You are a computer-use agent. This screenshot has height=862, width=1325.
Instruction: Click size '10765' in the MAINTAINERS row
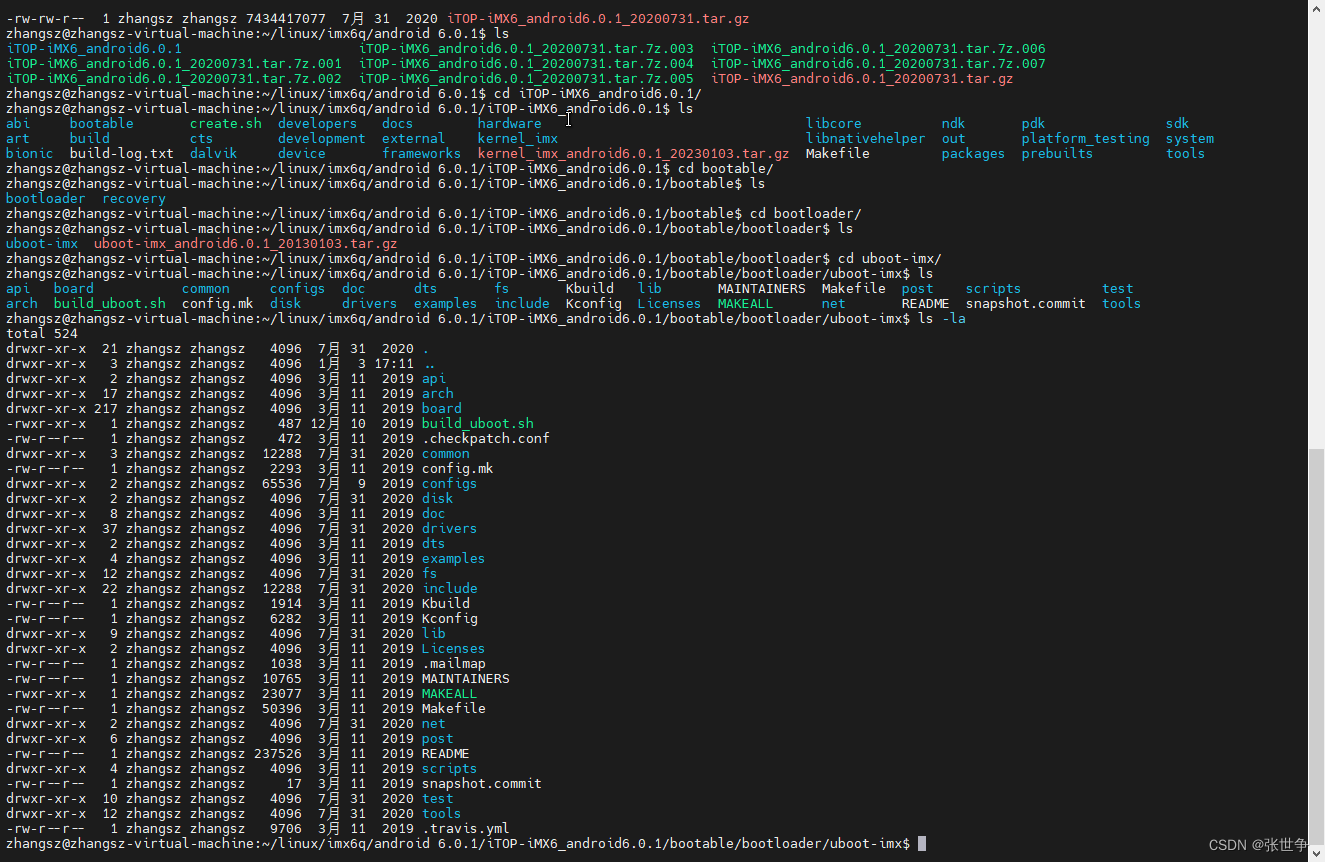[282, 679]
